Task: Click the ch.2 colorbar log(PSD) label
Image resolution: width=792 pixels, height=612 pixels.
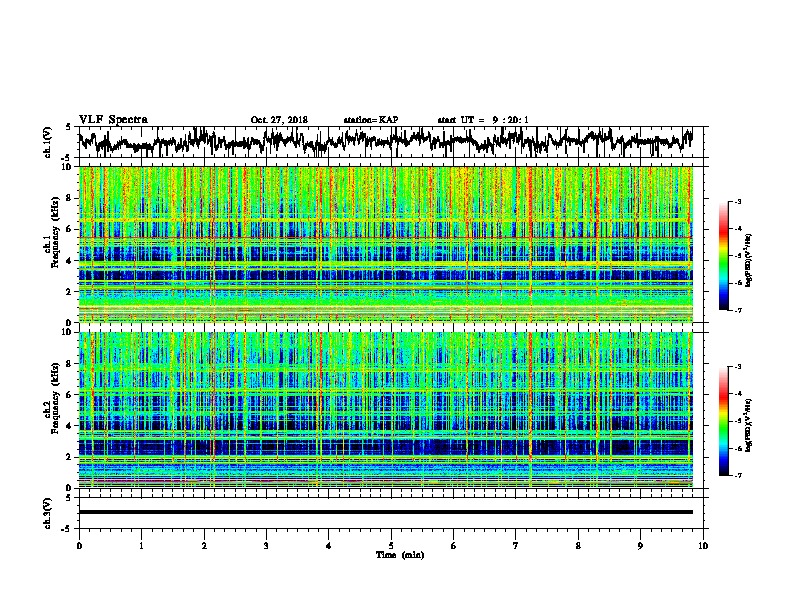Action: [749, 425]
